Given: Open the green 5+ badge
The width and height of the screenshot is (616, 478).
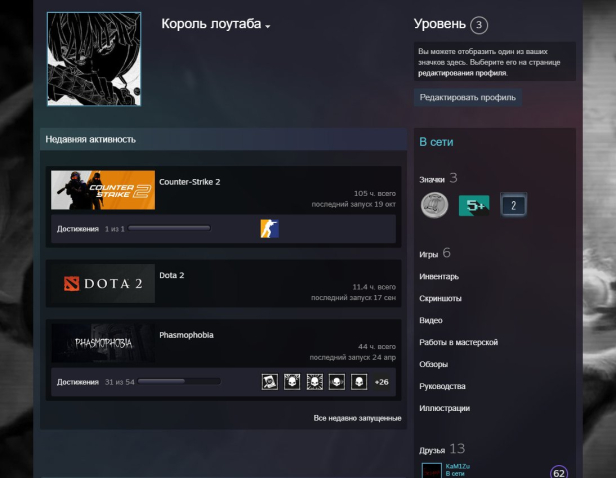Looking at the screenshot, I should (473, 206).
